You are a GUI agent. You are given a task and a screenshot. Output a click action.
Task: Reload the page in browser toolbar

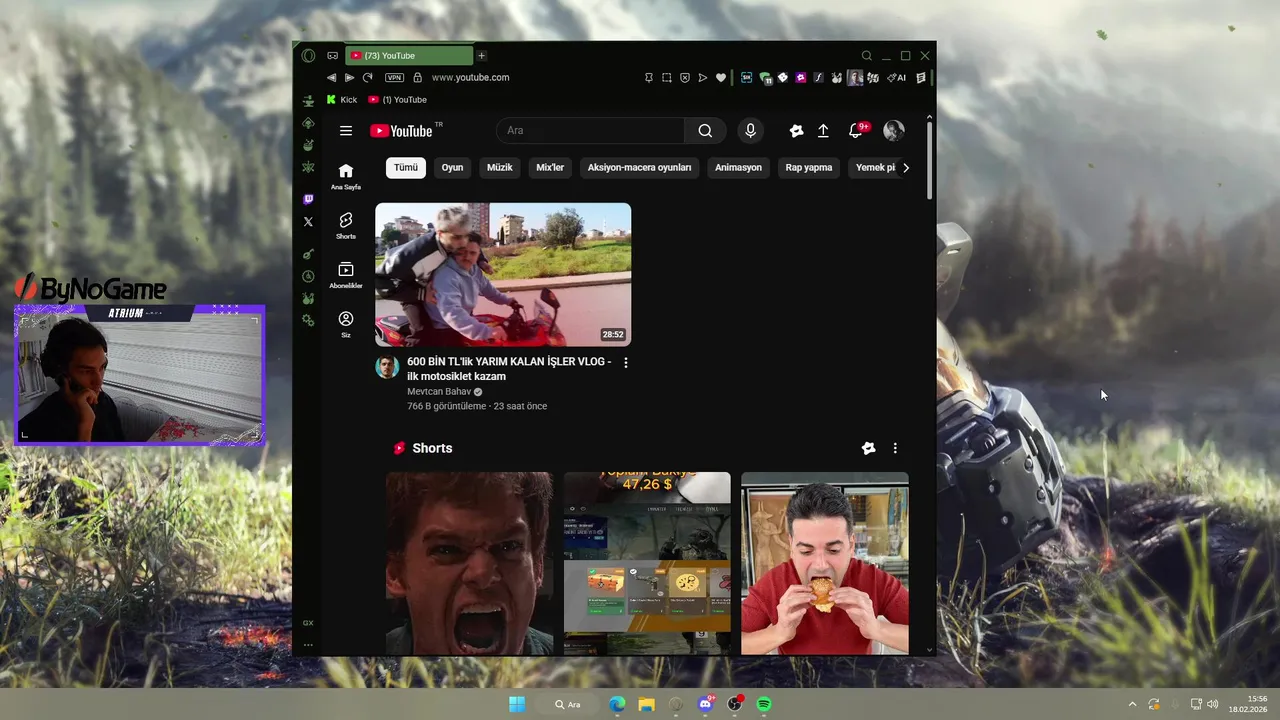[x=367, y=77]
